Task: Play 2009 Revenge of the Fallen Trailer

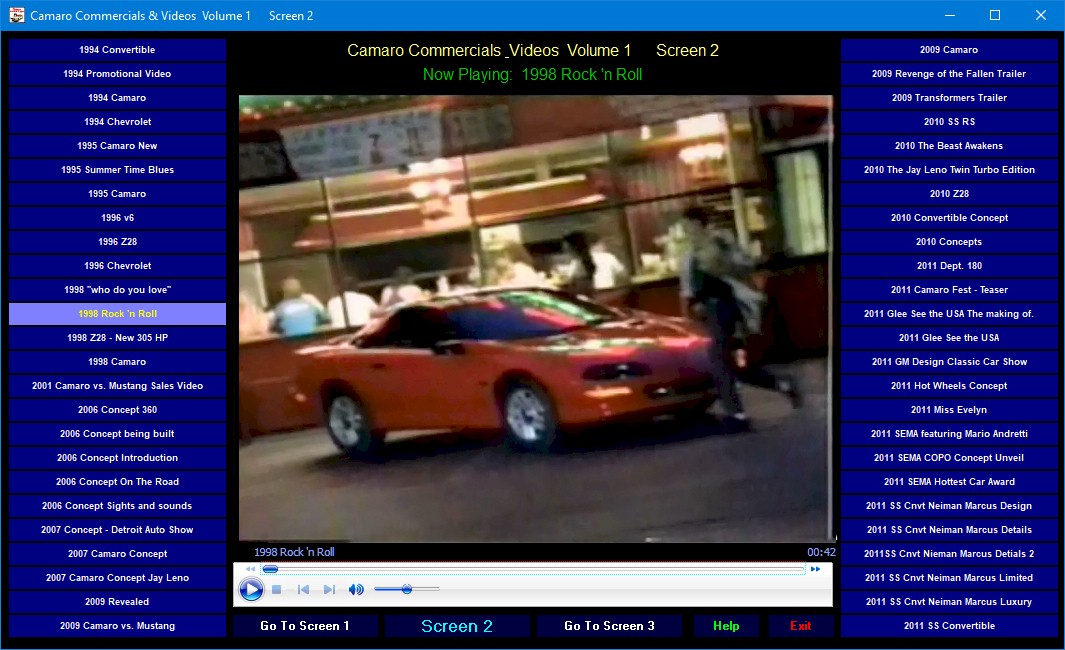Action: click(949, 73)
